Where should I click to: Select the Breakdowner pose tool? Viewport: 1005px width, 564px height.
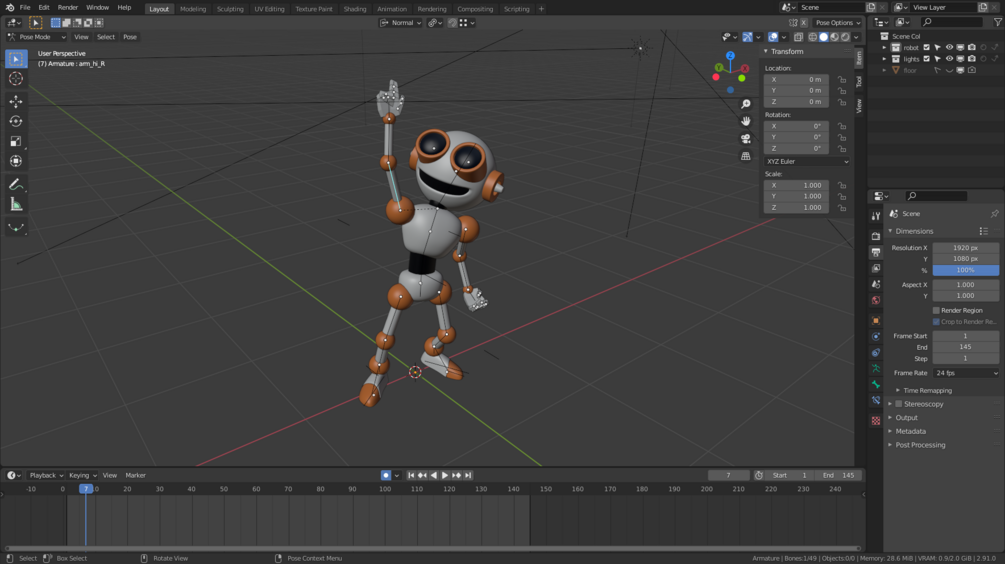(x=16, y=228)
